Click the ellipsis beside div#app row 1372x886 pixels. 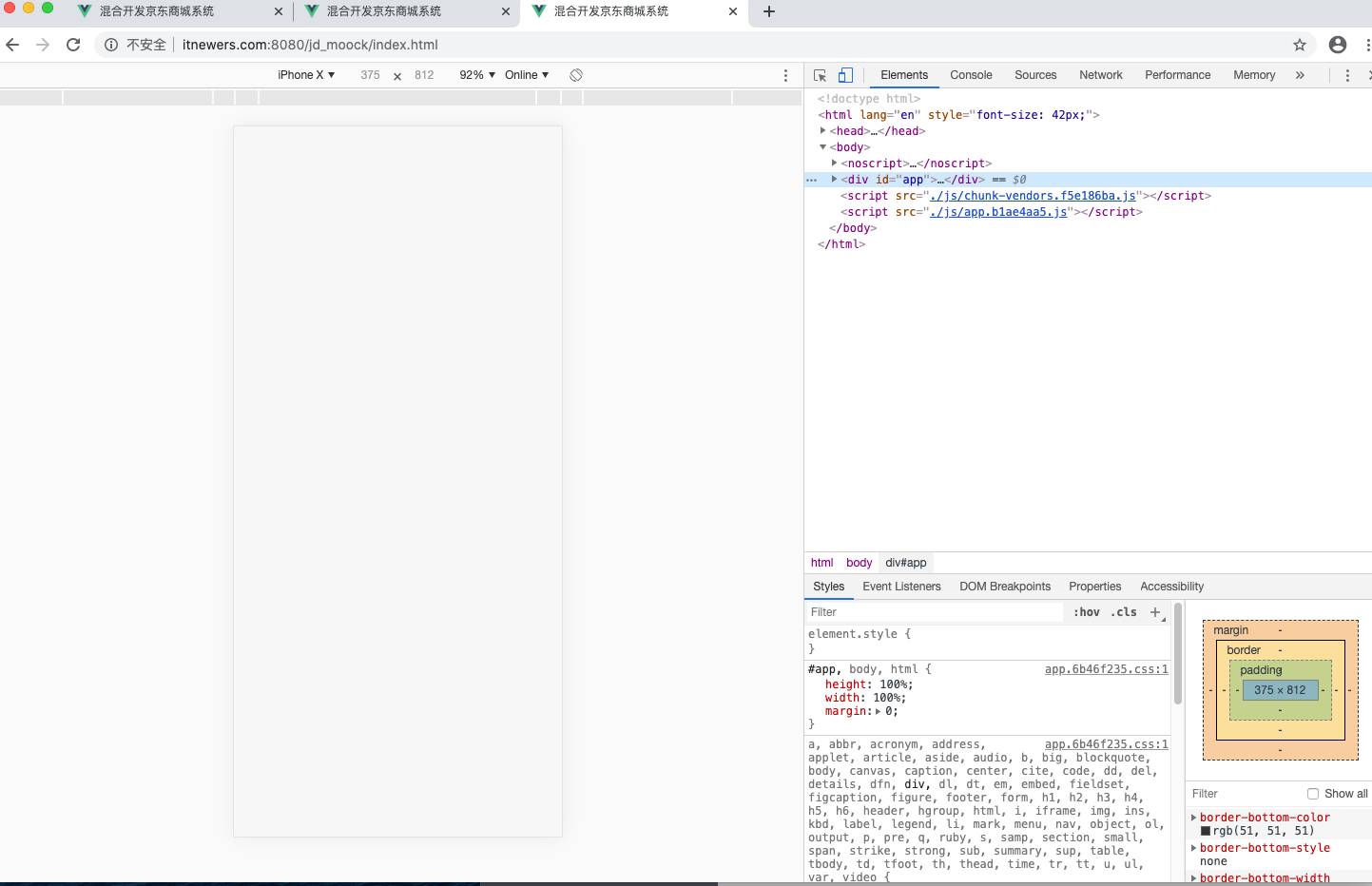click(811, 180)
